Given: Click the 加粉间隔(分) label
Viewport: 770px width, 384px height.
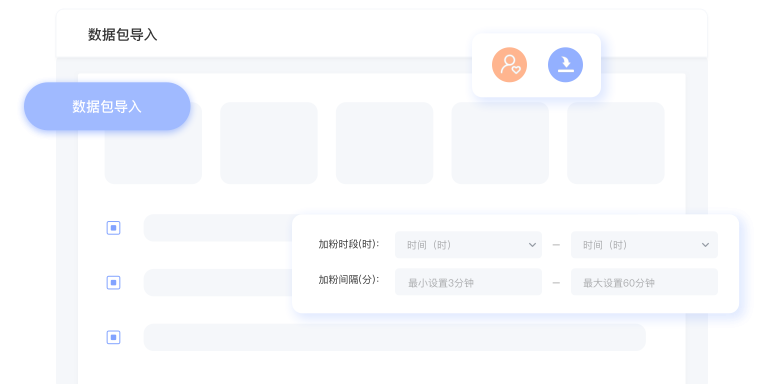Looking at the screenshot, I should [x=349, y=280].
